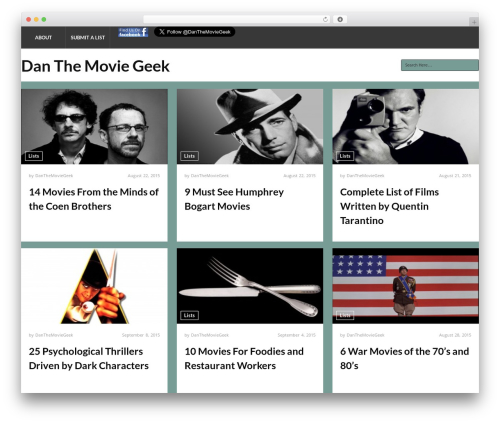Click Lists tag on Tarantino image
The height and width of the screenshot is (423, 500).
pos(345,156)
